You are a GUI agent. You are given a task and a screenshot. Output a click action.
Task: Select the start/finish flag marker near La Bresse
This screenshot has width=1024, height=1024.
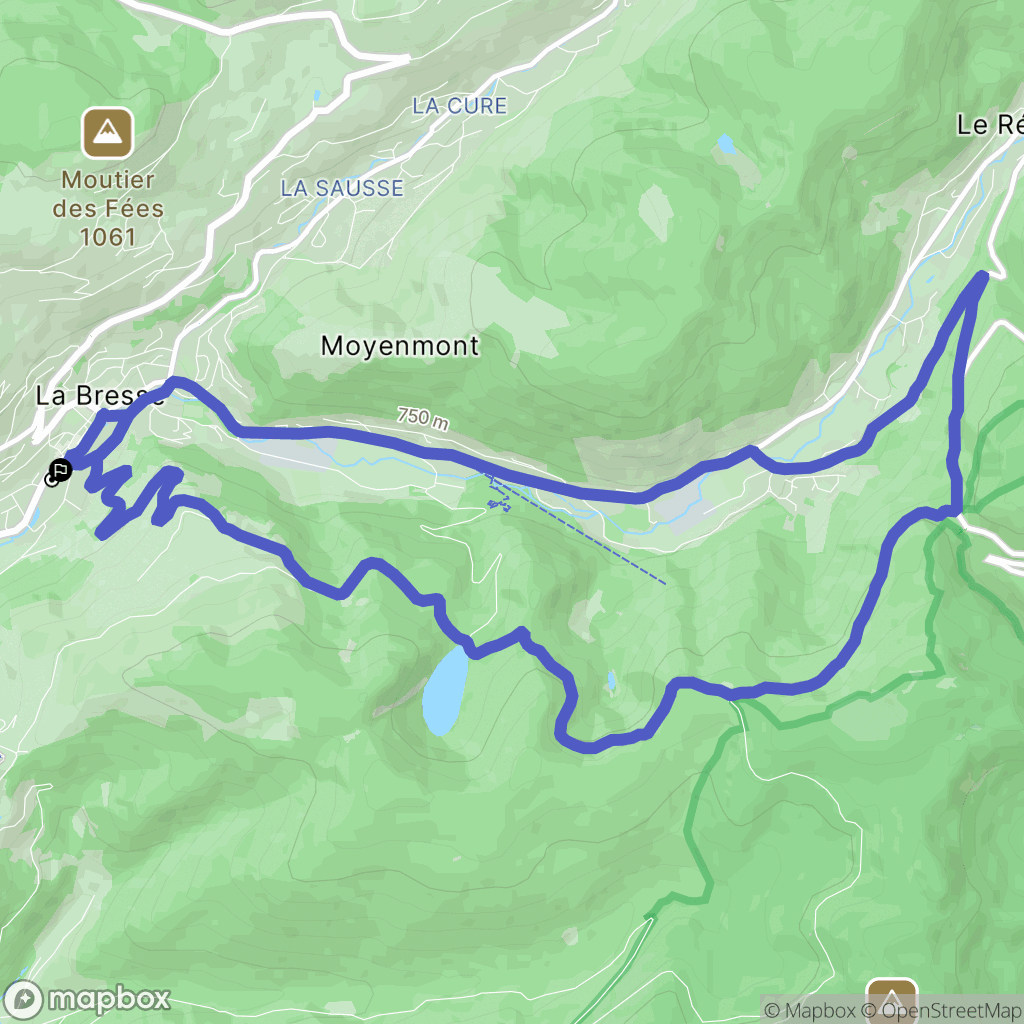[59, 470]
